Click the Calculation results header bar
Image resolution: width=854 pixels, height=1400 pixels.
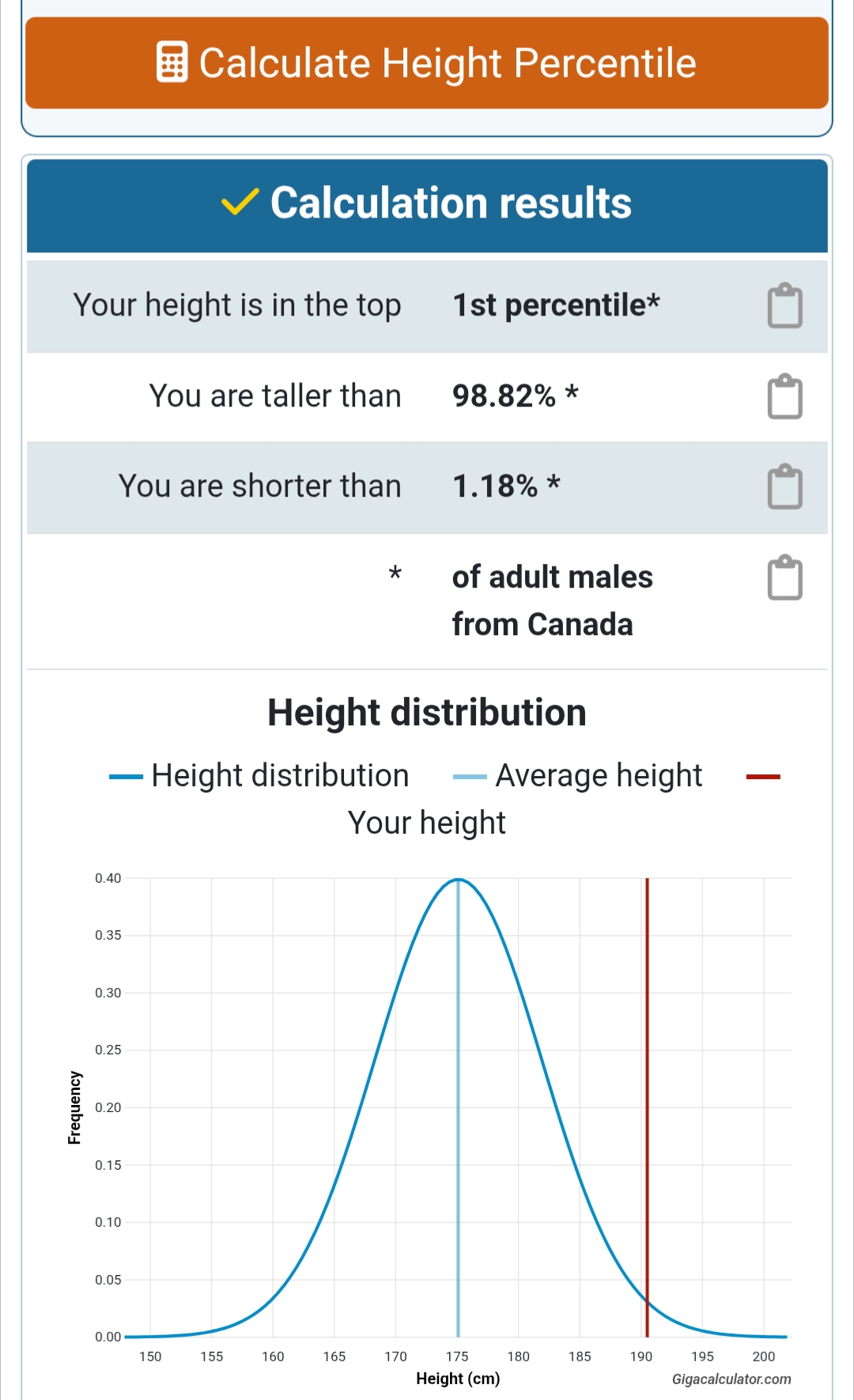(427, 206)
